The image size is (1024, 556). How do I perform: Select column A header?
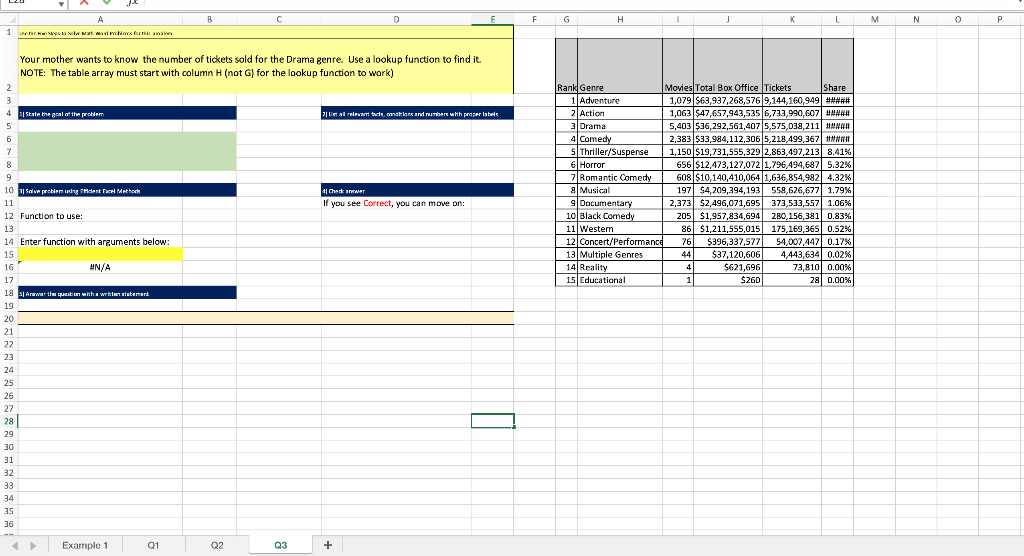(x=100, y=20)
